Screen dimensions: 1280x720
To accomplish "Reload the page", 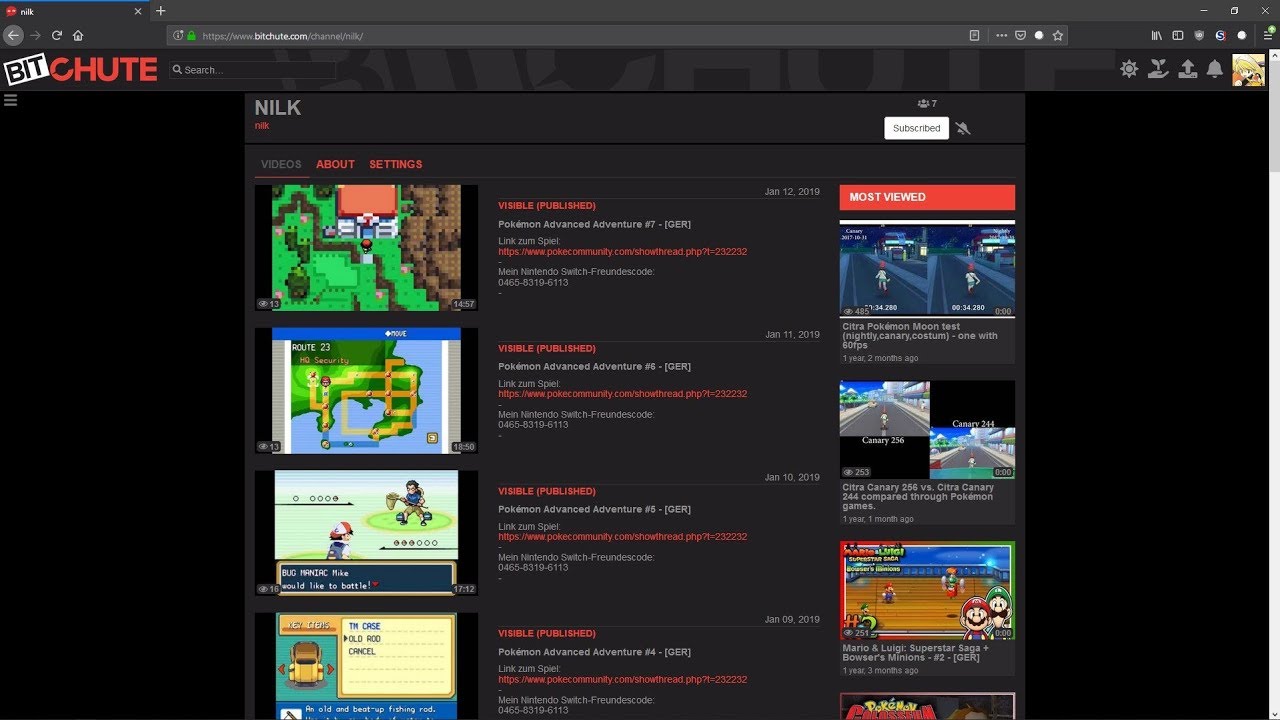I will point(57,35).
